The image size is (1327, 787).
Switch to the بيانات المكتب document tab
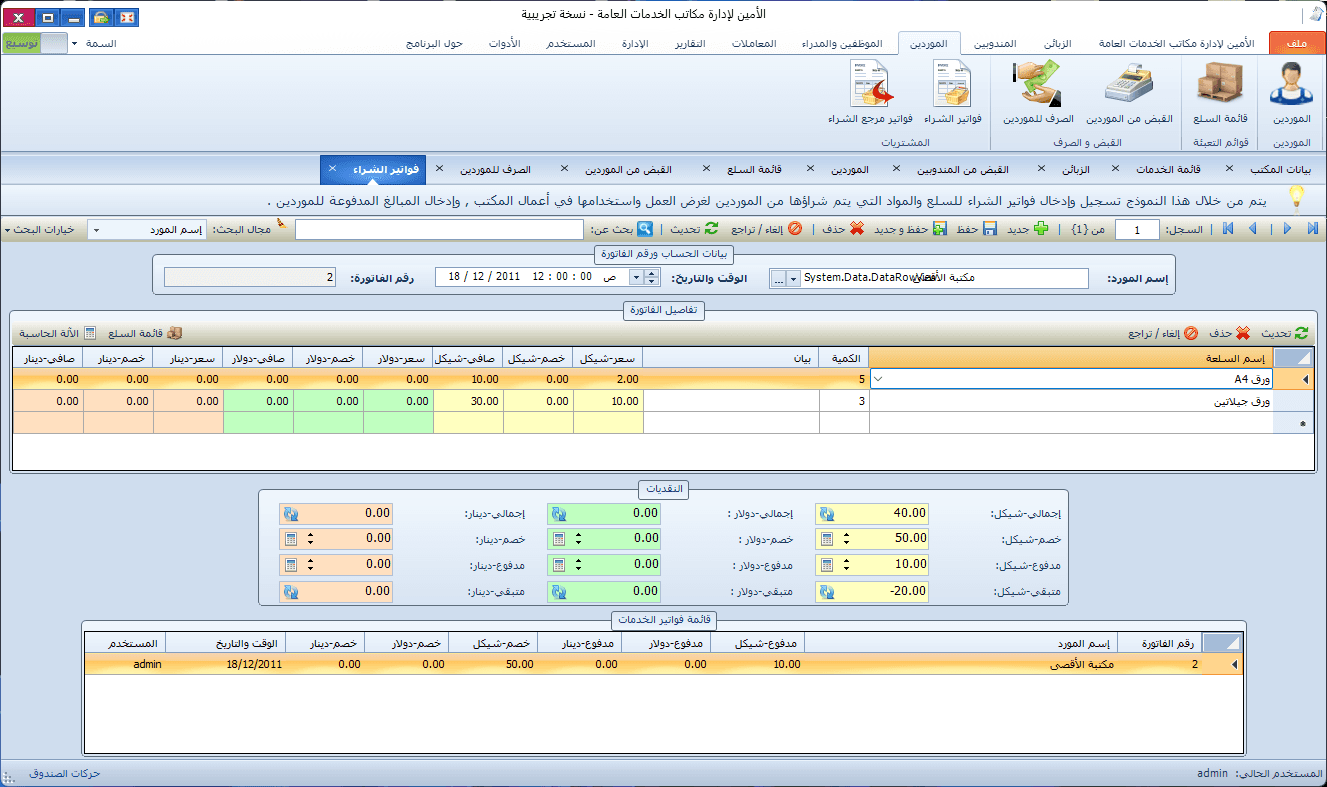(1282, 169)
